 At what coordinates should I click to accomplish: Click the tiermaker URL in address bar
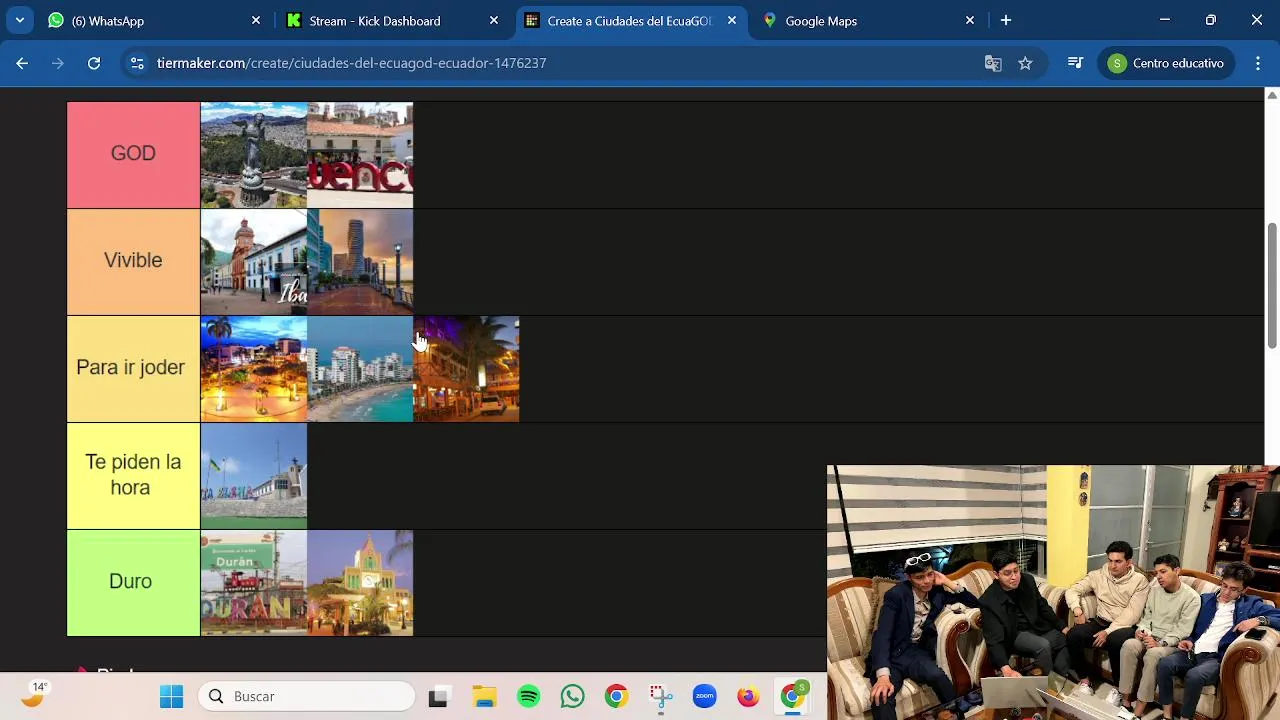[x=351, y=63]
